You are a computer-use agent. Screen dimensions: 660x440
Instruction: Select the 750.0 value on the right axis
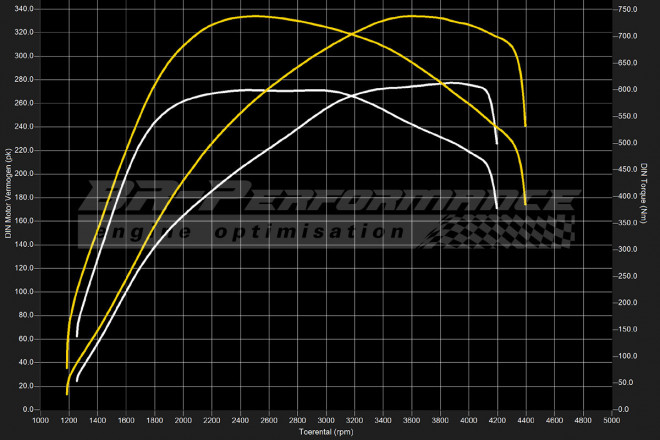coord(627,9)
